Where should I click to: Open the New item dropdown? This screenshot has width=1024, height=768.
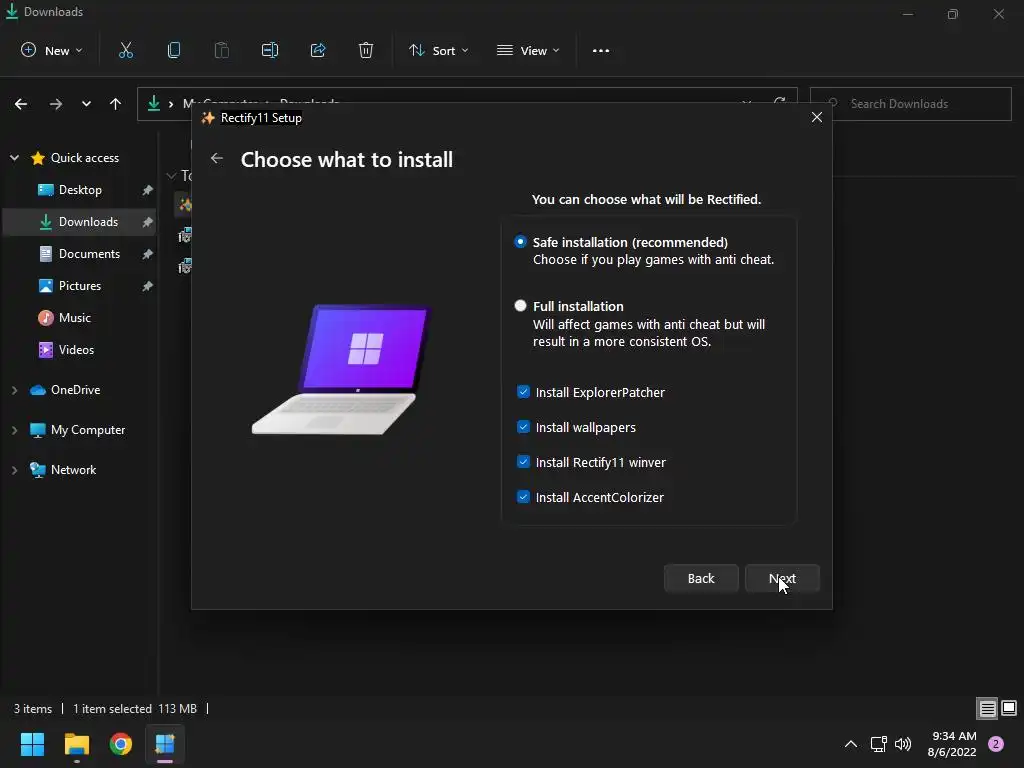[52, 50]
